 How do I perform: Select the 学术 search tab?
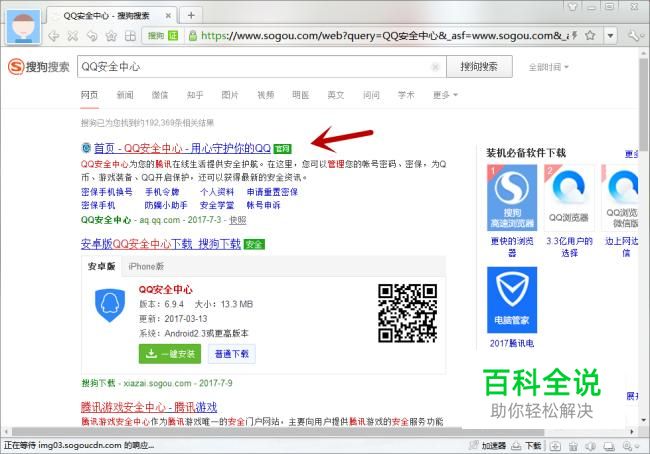406,95
